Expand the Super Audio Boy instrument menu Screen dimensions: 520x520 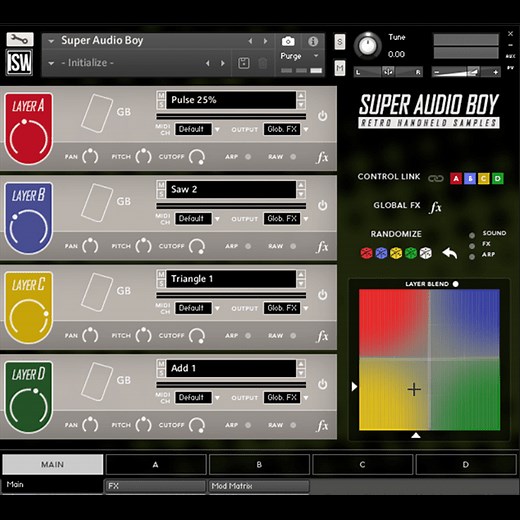tap(51, 41)
